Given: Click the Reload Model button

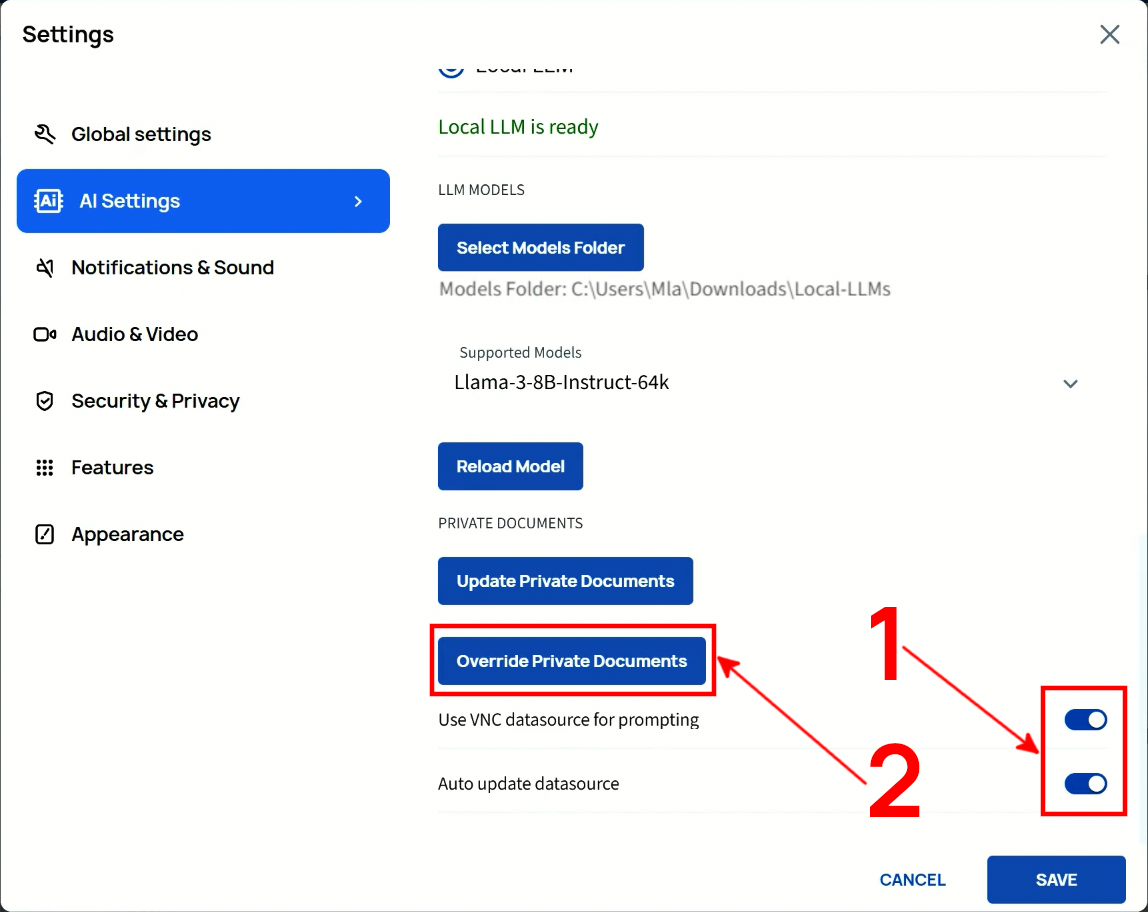Looking at the screenshot, I should tap(510, 467).
